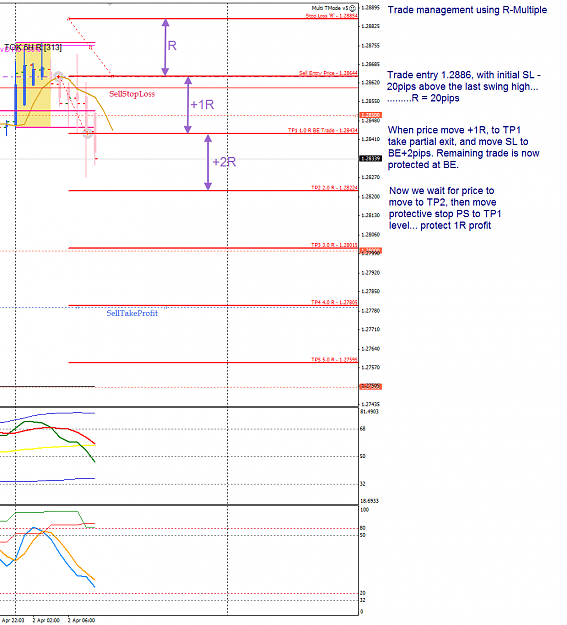Select the Stop Loss 'R' line label

[x=331, y=16]
